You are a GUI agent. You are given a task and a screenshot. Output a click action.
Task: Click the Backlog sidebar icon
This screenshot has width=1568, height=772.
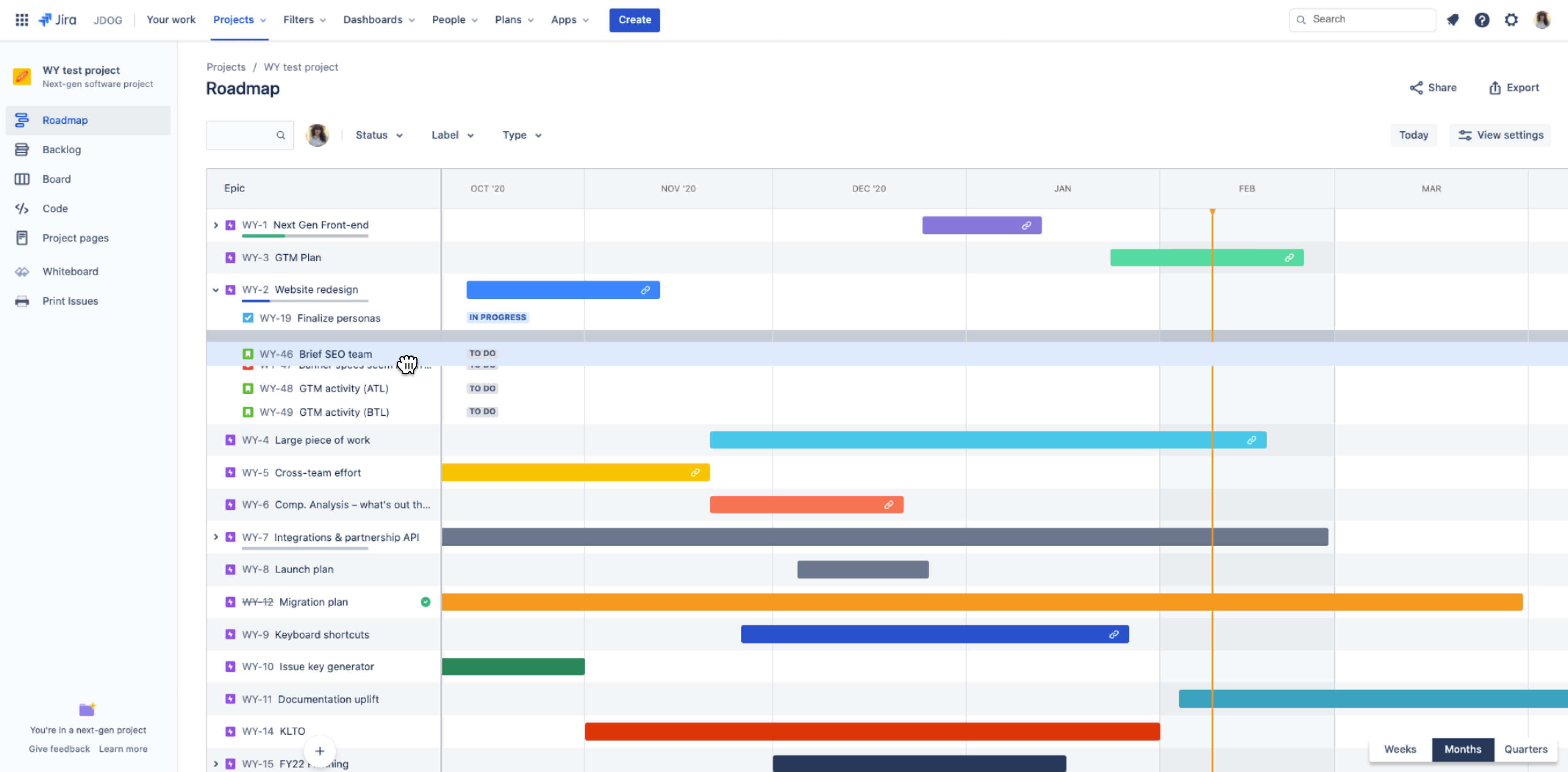point(22,149)
